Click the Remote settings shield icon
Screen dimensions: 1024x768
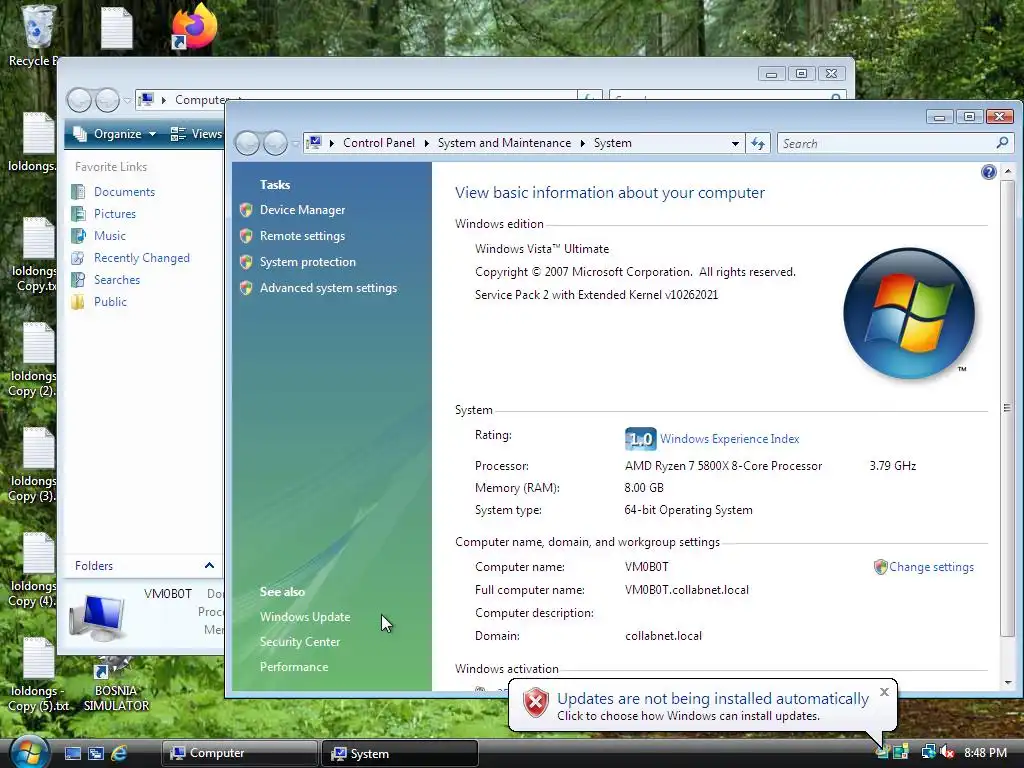coord(246,236)
